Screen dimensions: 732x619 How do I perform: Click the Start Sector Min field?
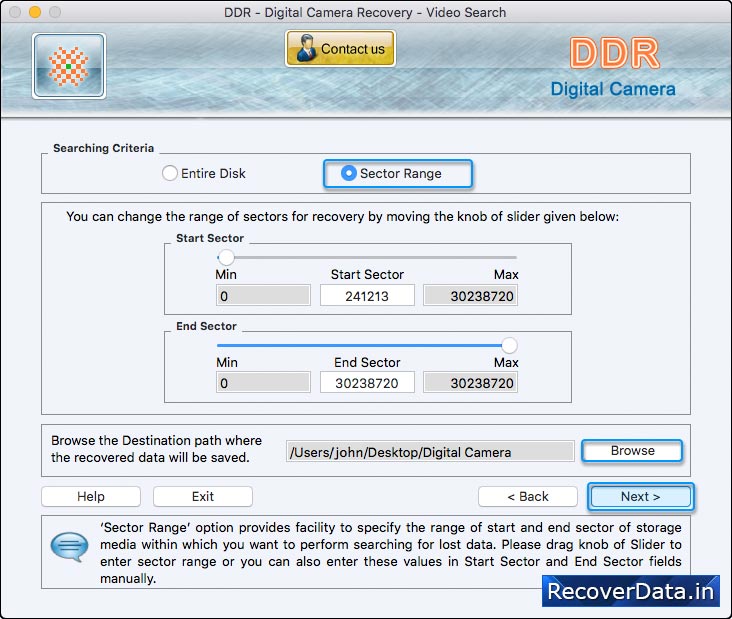tap(263, 295)
